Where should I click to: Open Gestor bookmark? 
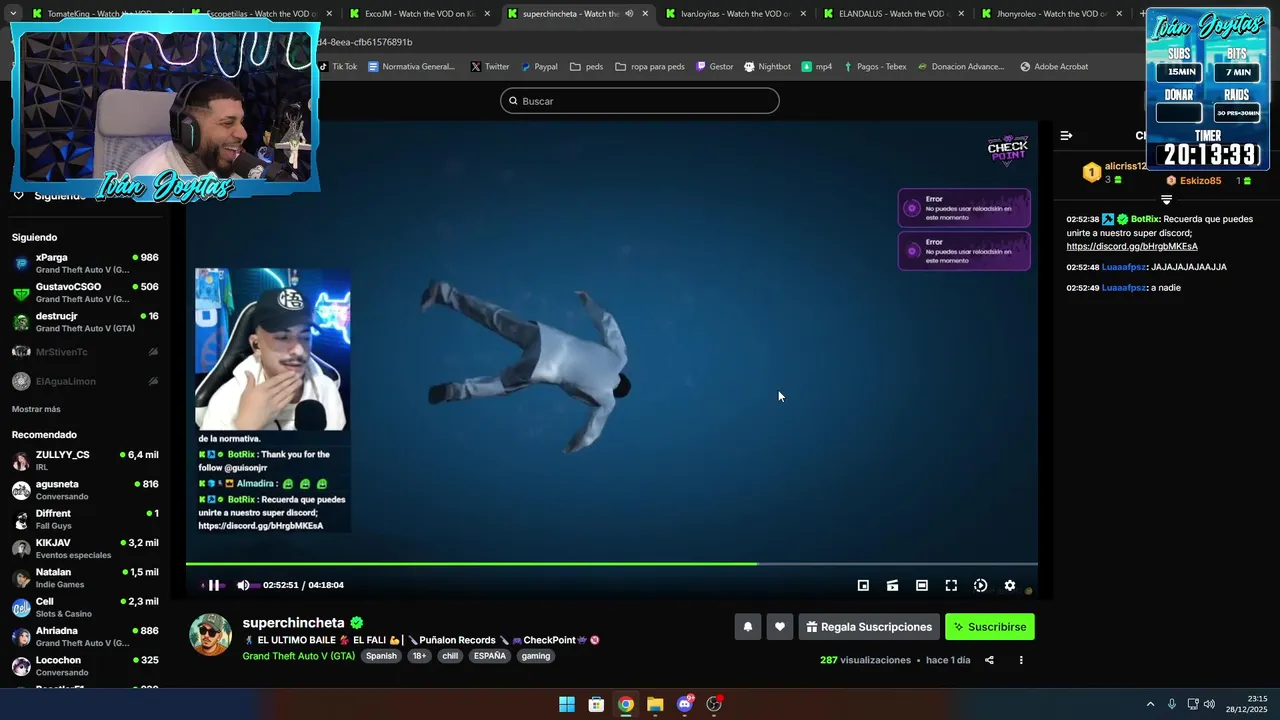coord(714,67)
